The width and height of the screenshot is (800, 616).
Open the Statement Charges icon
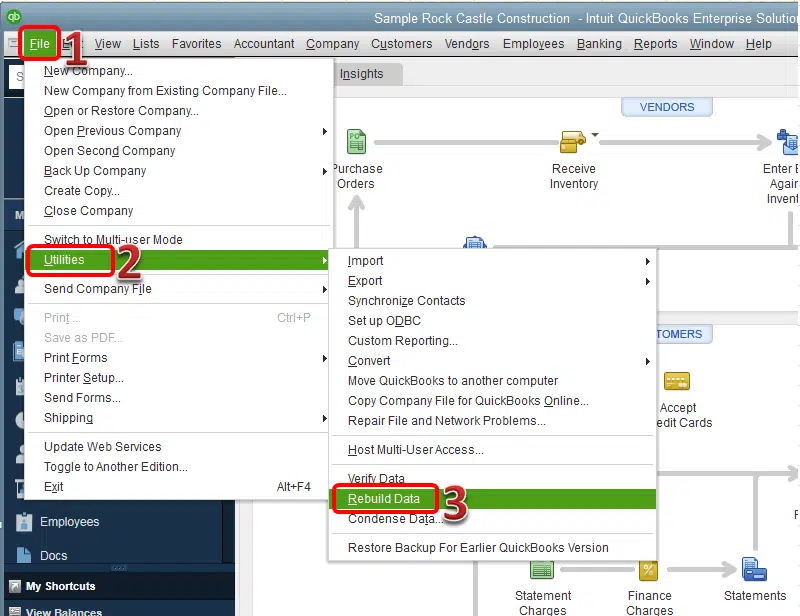click(x=541, y=570)
